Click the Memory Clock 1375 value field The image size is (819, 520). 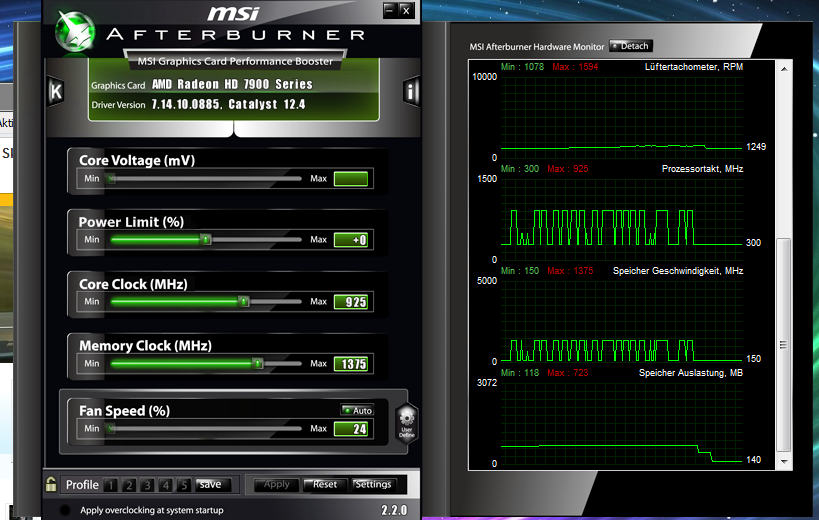351,364
